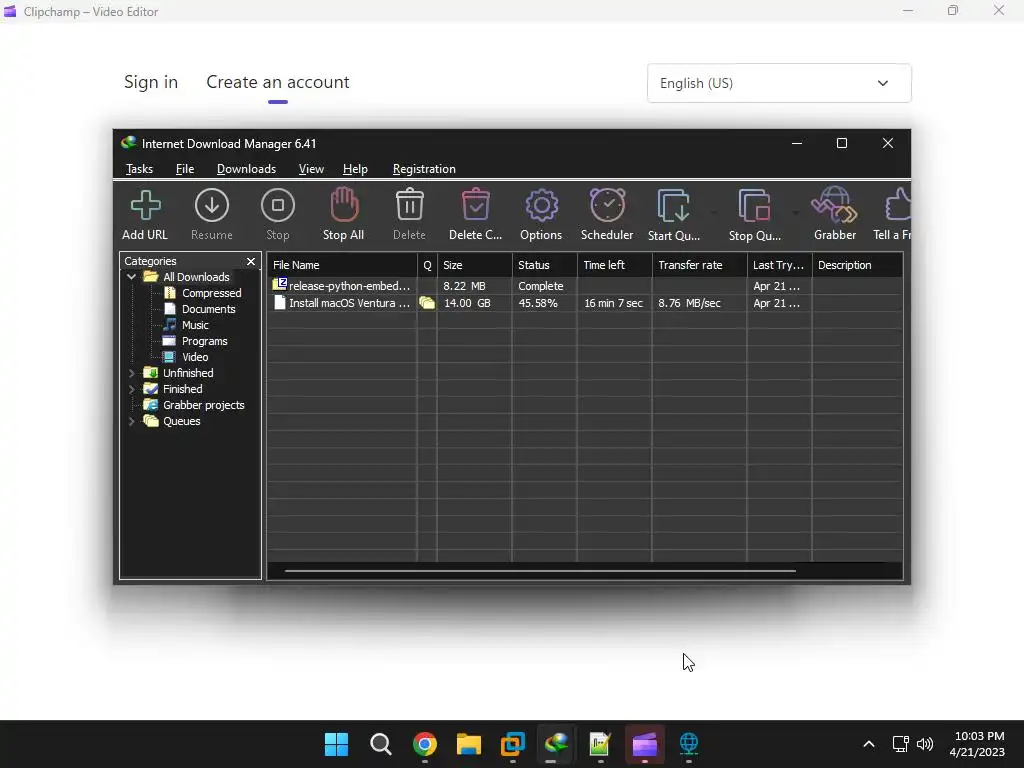The height and width of the screenshot is (768, 1024).
Task: Open Google Chrome from taskbar
Action: click(424, 744)
